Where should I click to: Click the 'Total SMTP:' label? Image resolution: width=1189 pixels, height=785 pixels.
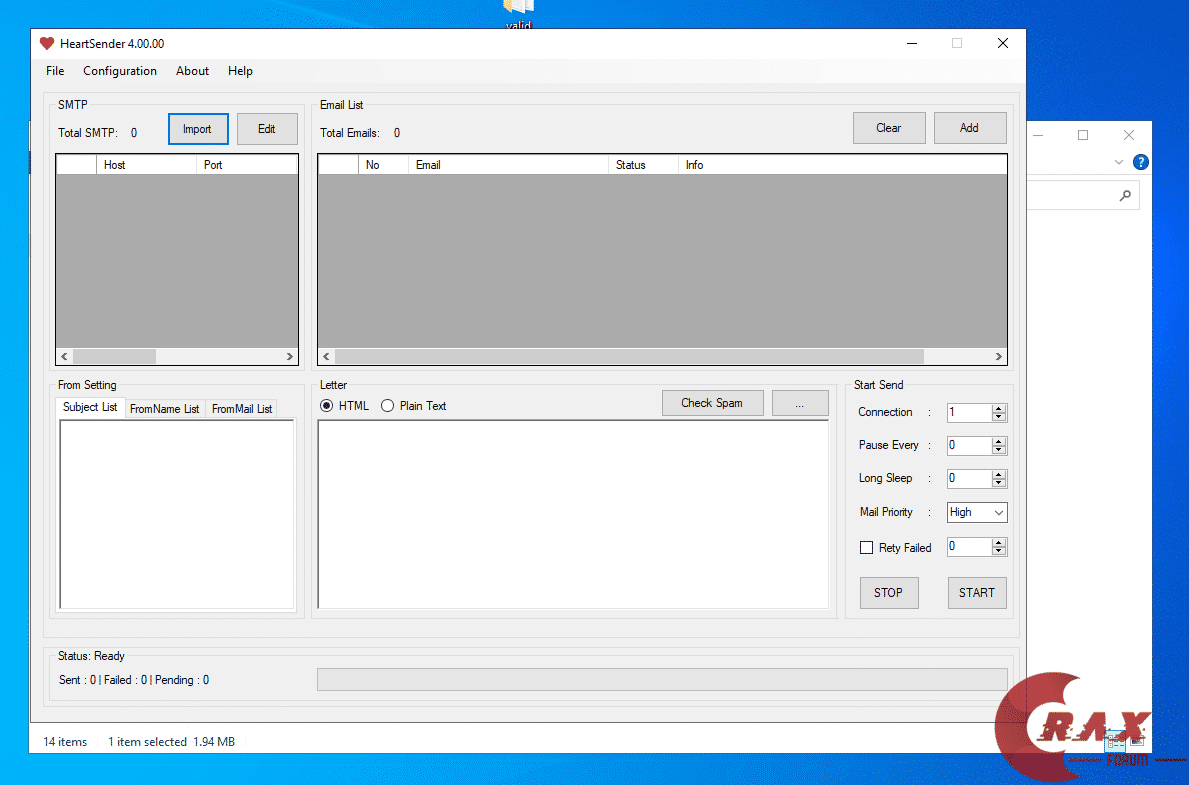[x=88, y=133]
